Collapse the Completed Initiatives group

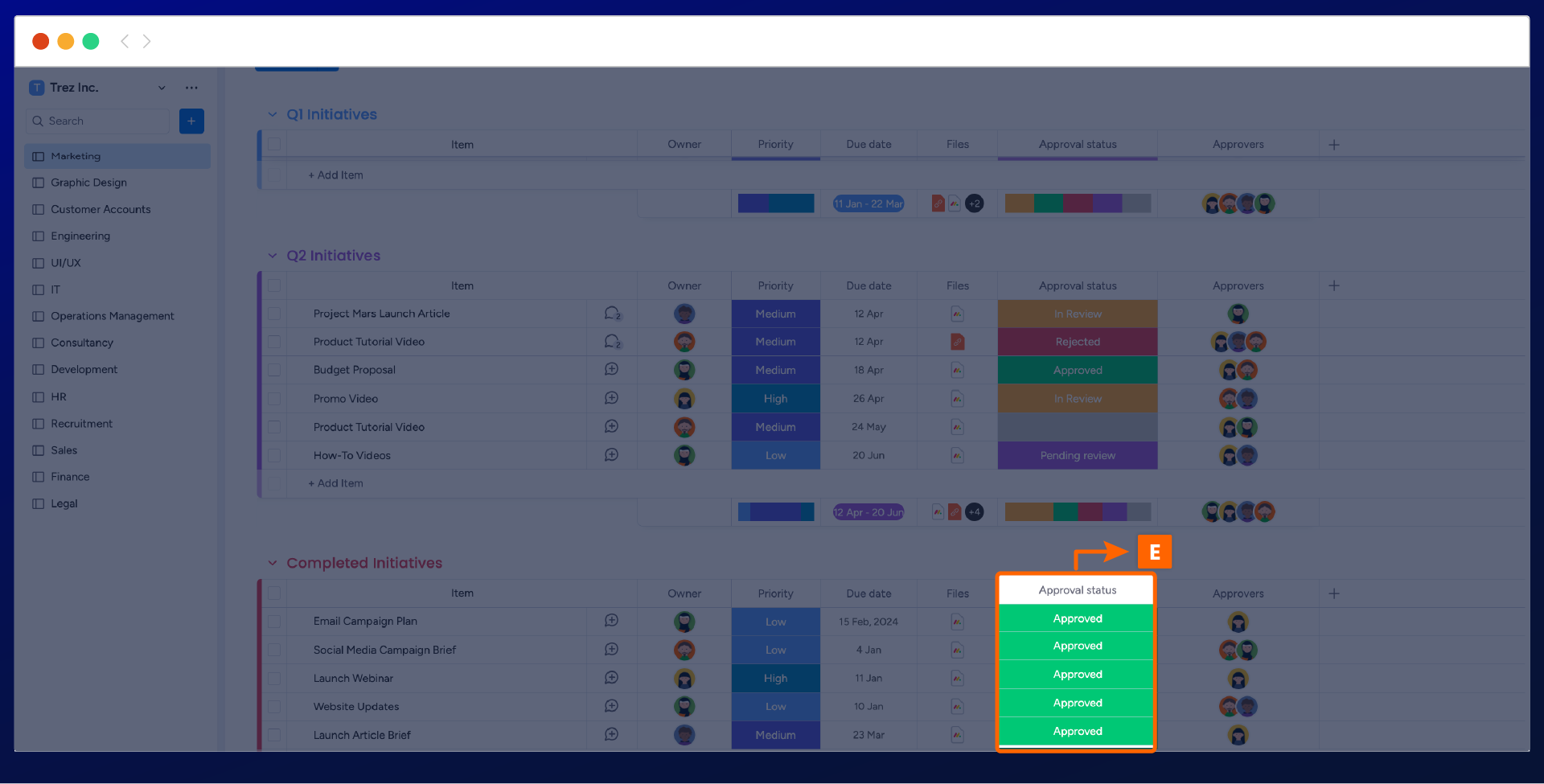(x=273, y=563)
